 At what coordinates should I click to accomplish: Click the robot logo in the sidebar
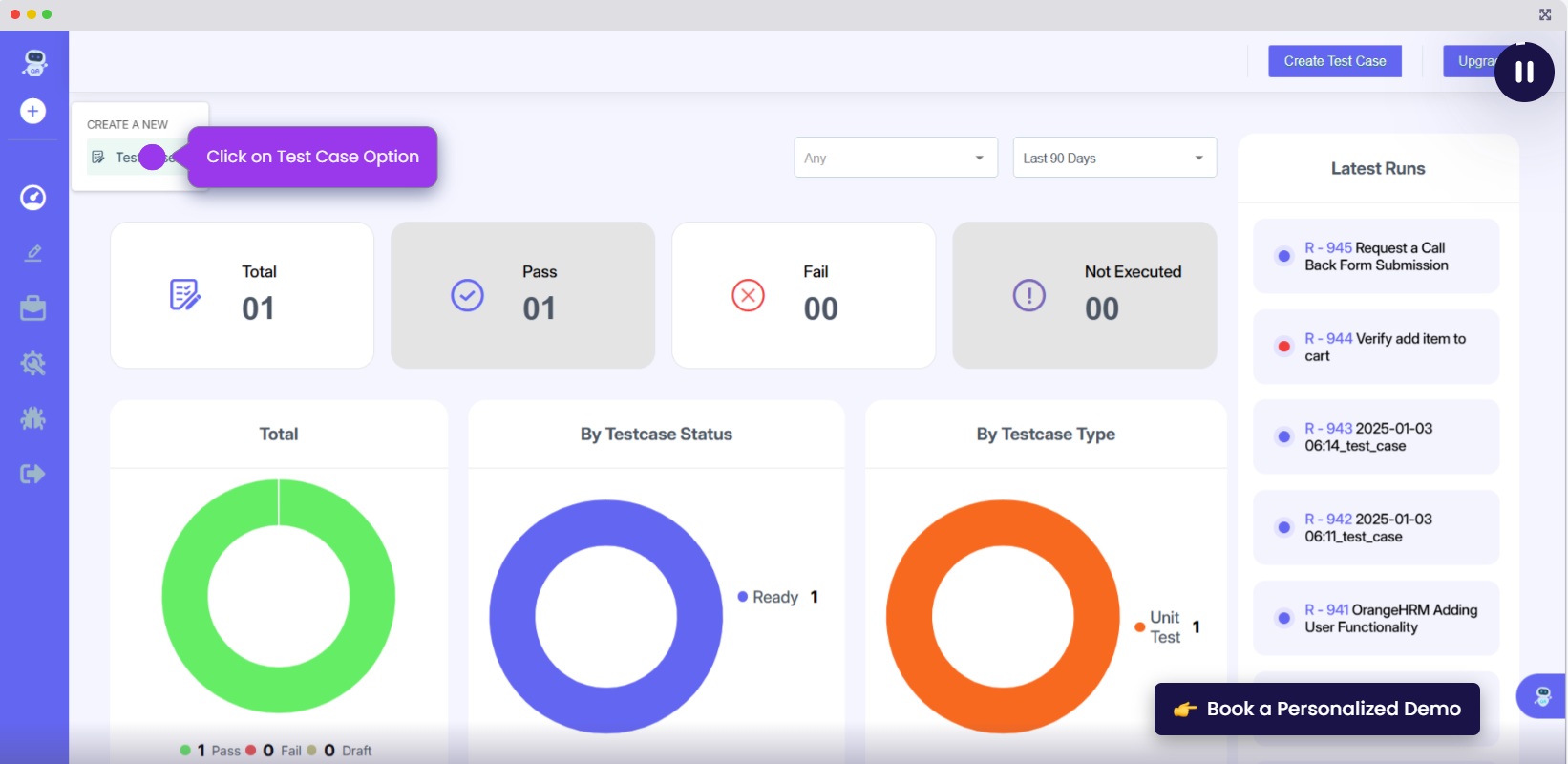pos(34,63)
